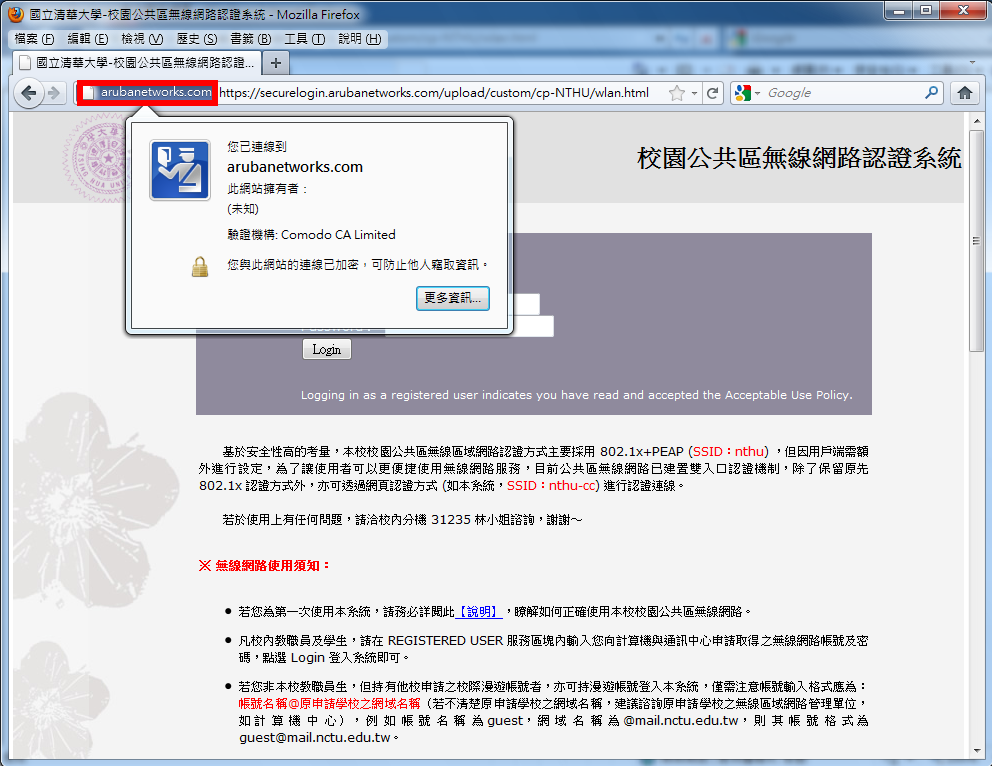992x766 pixels.
Task: Open the search engine dropdown (Google icon)
Action: 747,93
